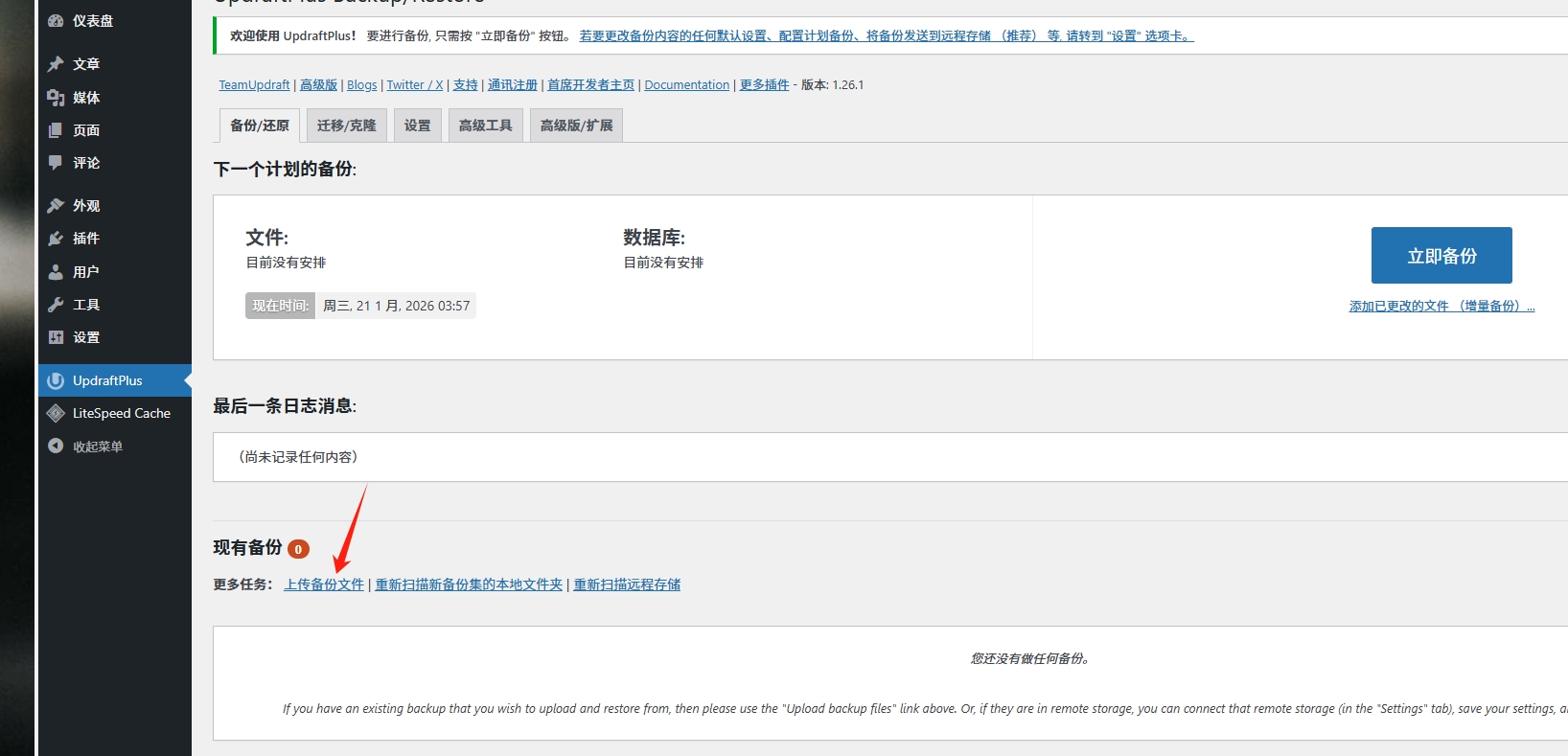Select the 高级工具 tab
The width and height of the screenshot is (1568, 756).
[485, 126]
